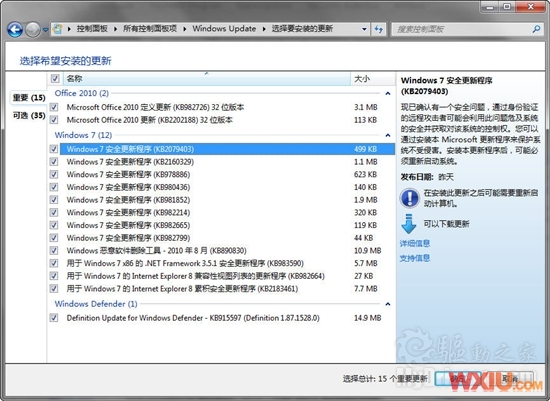Switch to the 可选 (35) optional tab
This screenshot has height=401, width=550.
pos(29,115)
